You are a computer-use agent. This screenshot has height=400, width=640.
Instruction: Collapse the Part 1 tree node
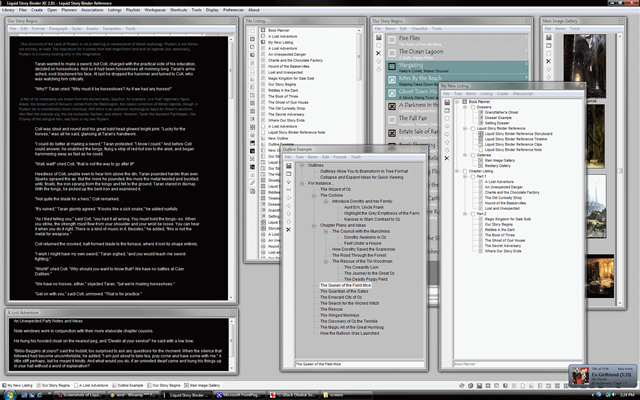coord(465,177)
